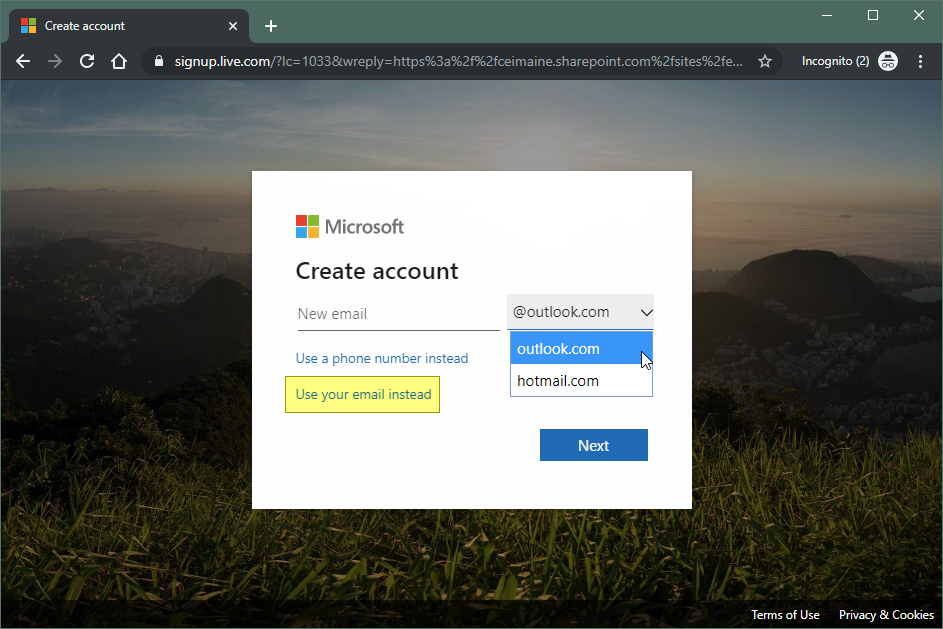
Task: Open the Chrome three-dot menu
Action: (920, 61)
